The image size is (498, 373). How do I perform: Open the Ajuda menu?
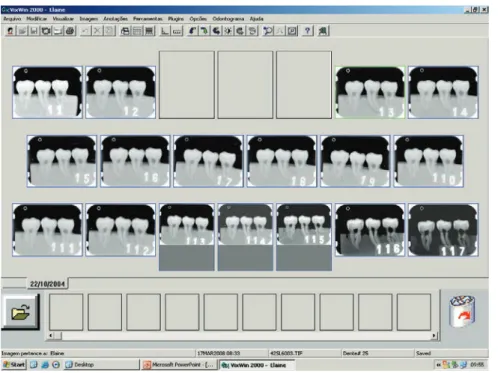click(256, 19)
